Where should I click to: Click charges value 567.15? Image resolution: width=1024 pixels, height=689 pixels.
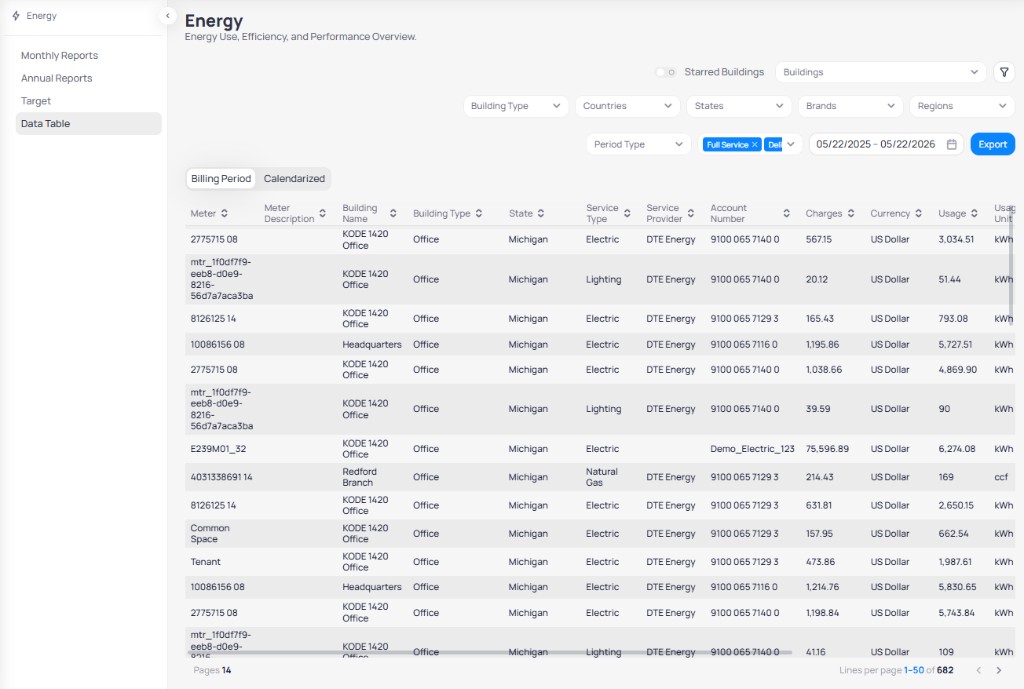pyautogui.click(x=818, y=239)
